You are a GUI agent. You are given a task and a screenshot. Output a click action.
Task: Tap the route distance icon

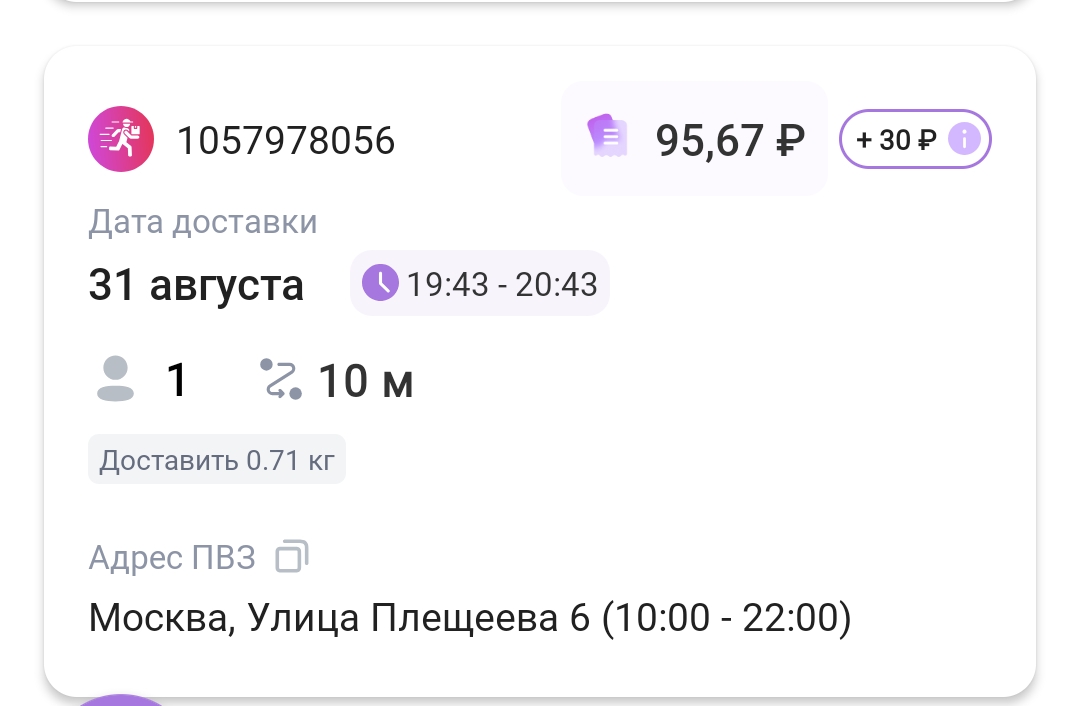[x=281, y=380]
